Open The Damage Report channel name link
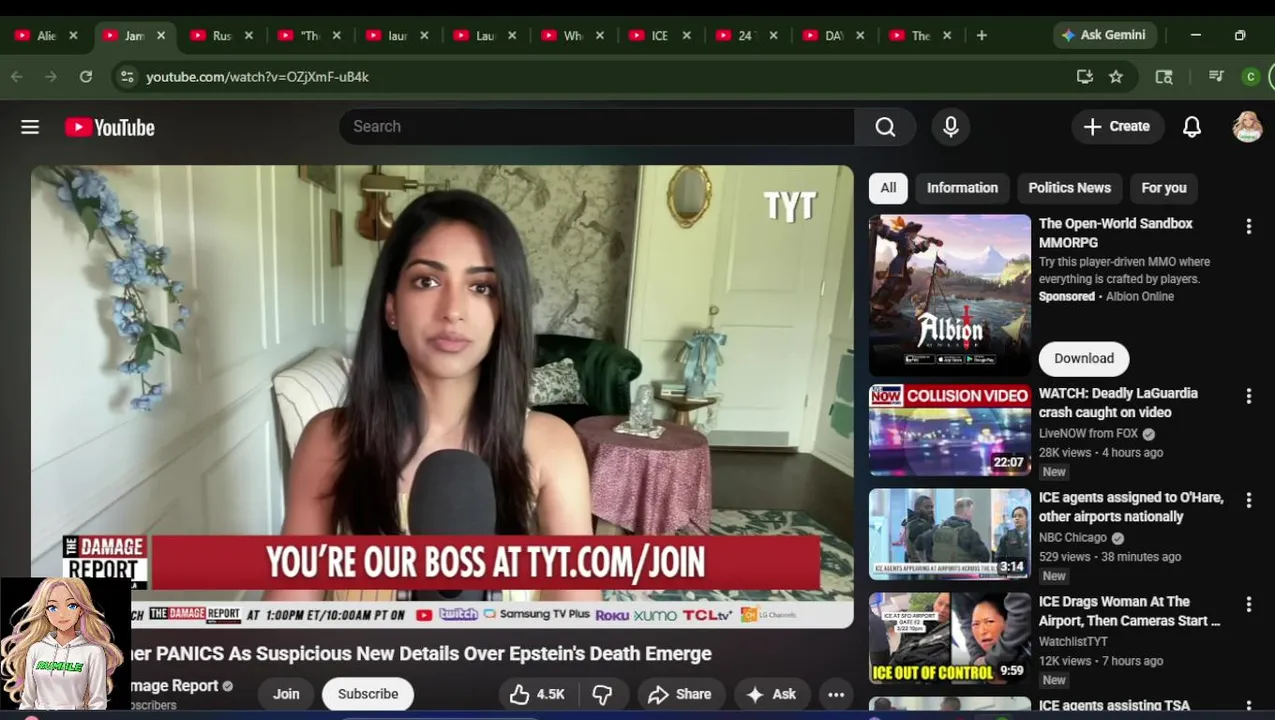The width and height of the screenshot is (1275, 720). click(175, 686)
